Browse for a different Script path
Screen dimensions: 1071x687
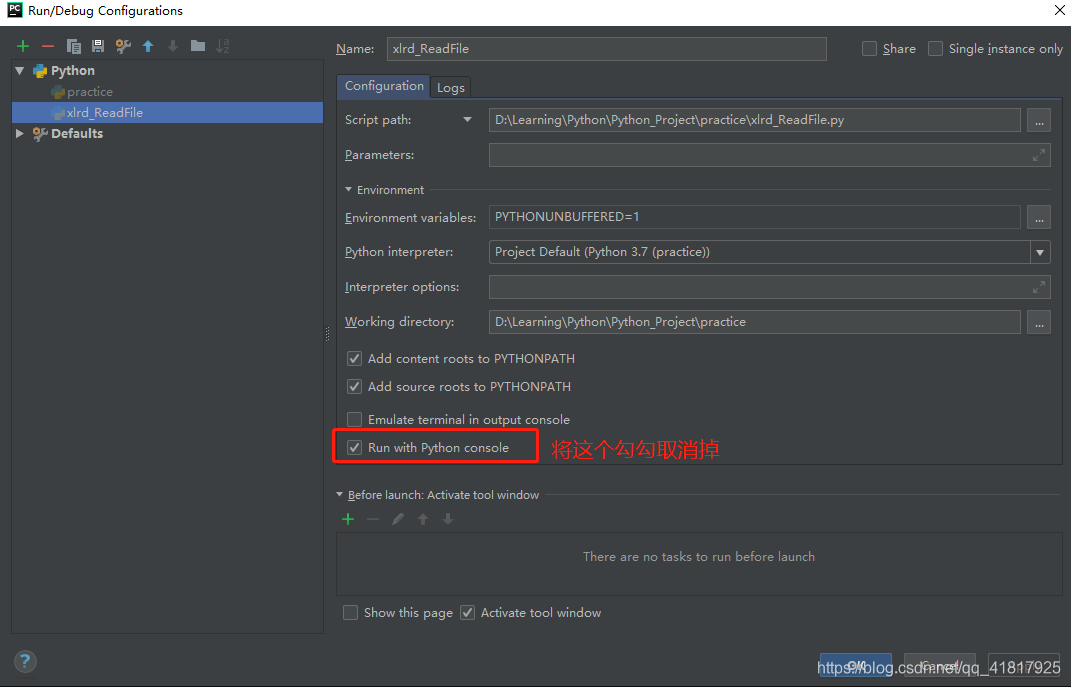(1038, 119)
